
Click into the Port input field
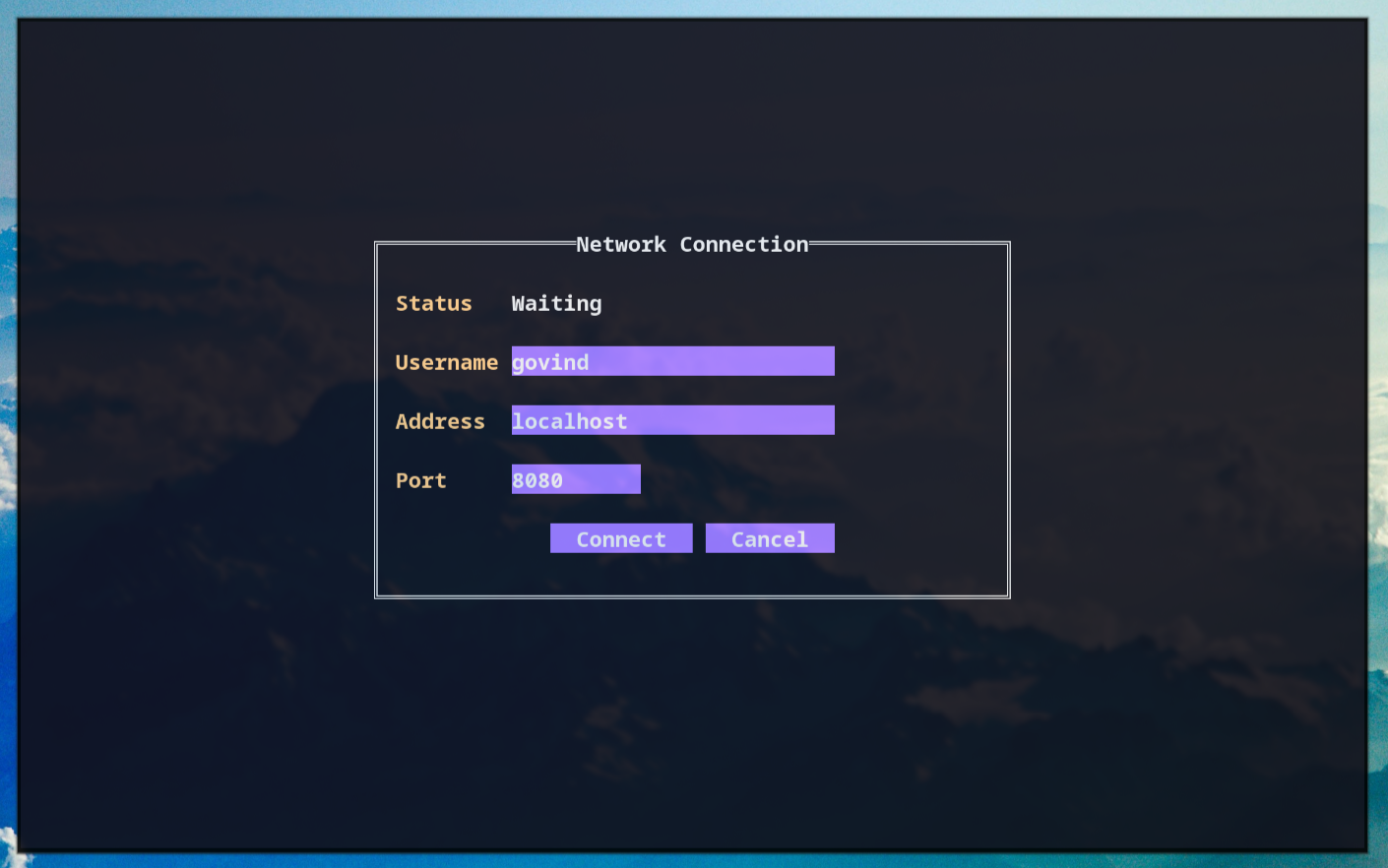click(576, 479)
